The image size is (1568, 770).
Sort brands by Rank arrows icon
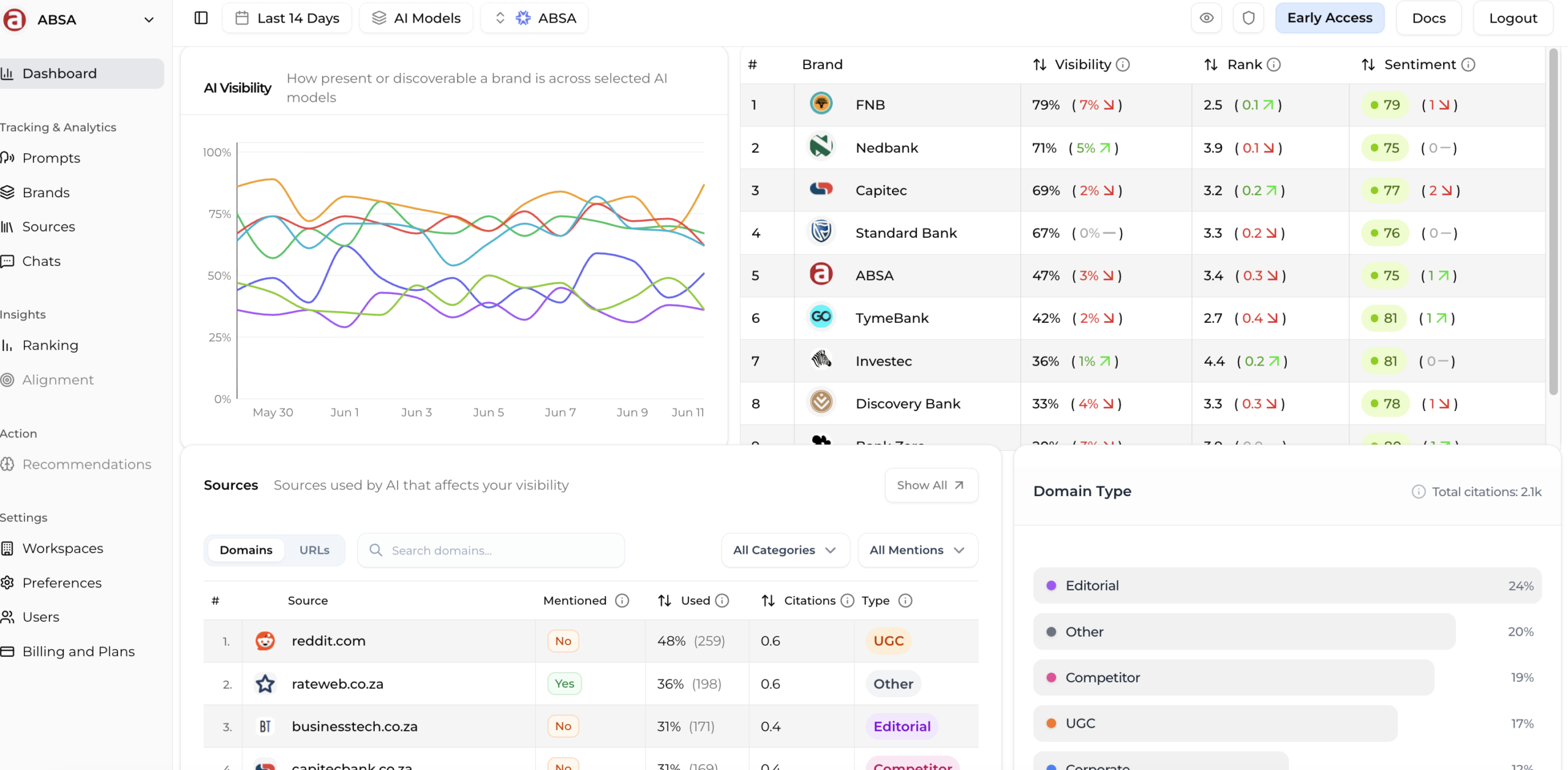tap(1211, 64)
